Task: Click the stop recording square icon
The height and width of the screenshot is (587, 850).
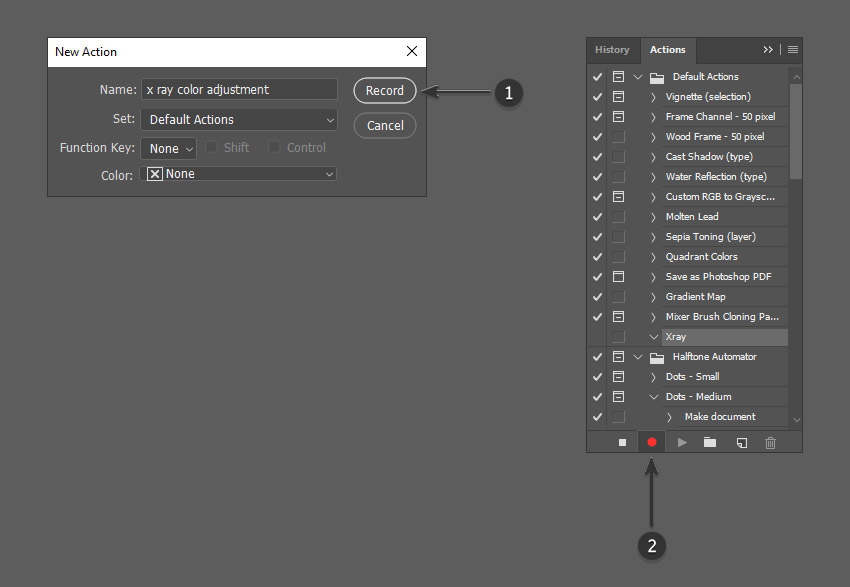Action: click(x=622, y=443)
